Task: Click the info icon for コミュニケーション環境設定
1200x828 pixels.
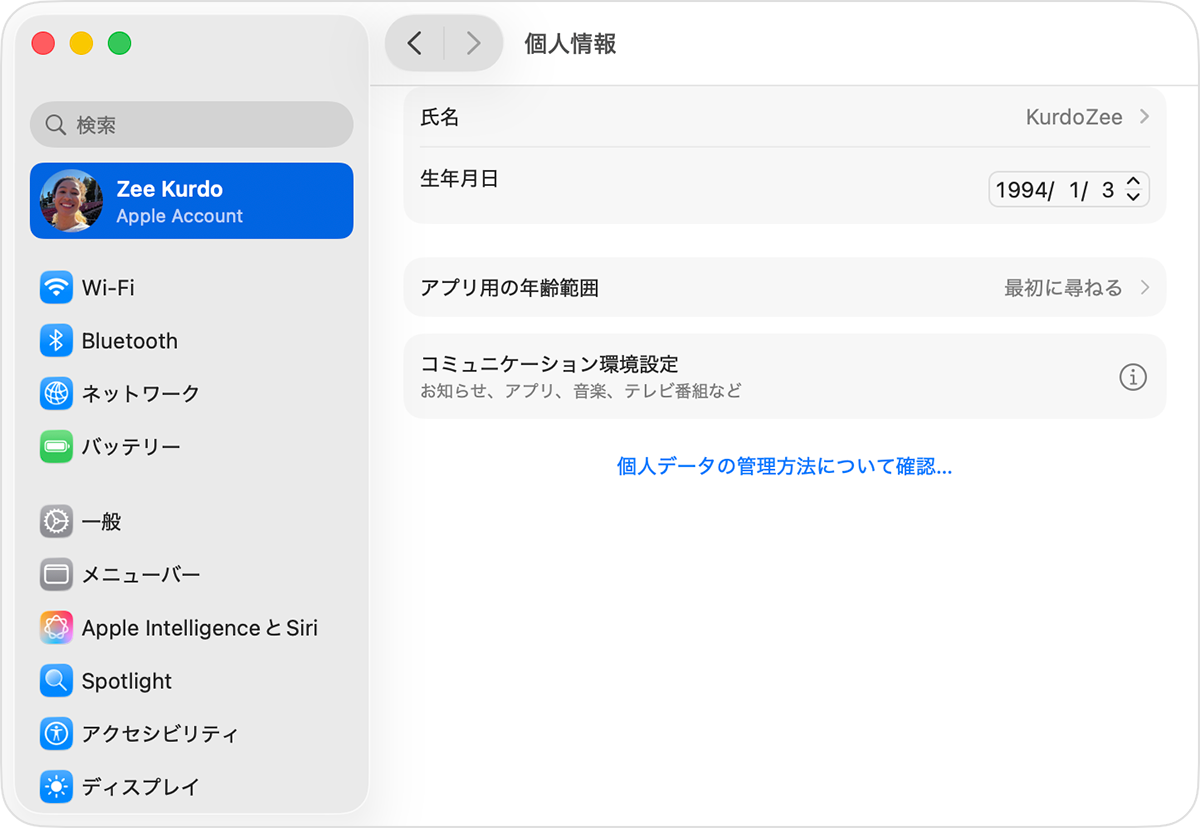Action: (1132, 377)
